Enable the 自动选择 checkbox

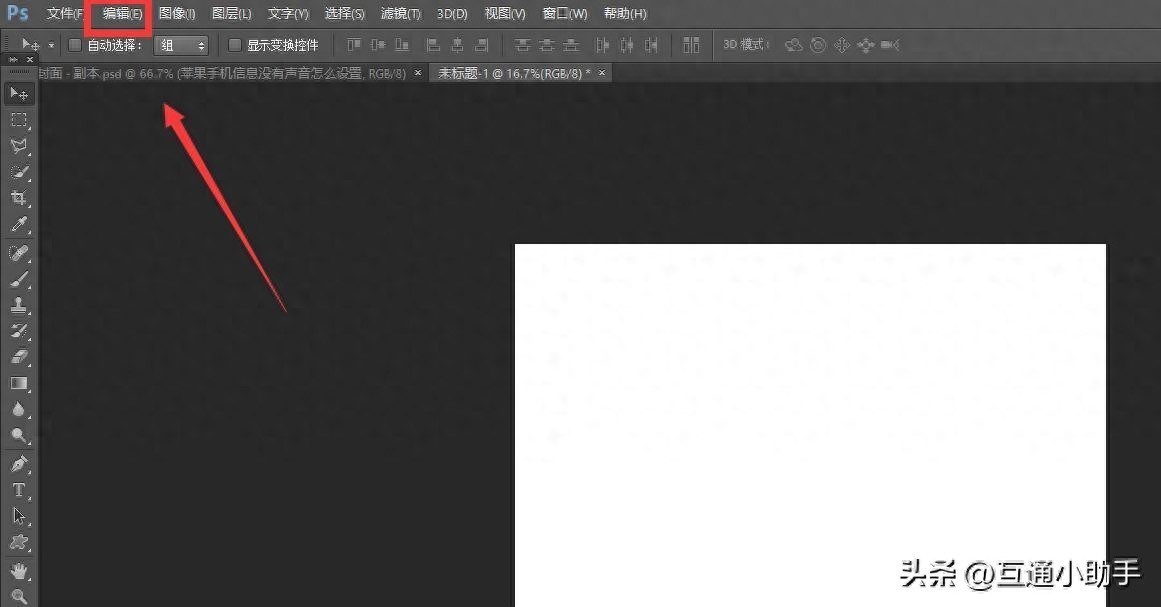pos(75,45)
